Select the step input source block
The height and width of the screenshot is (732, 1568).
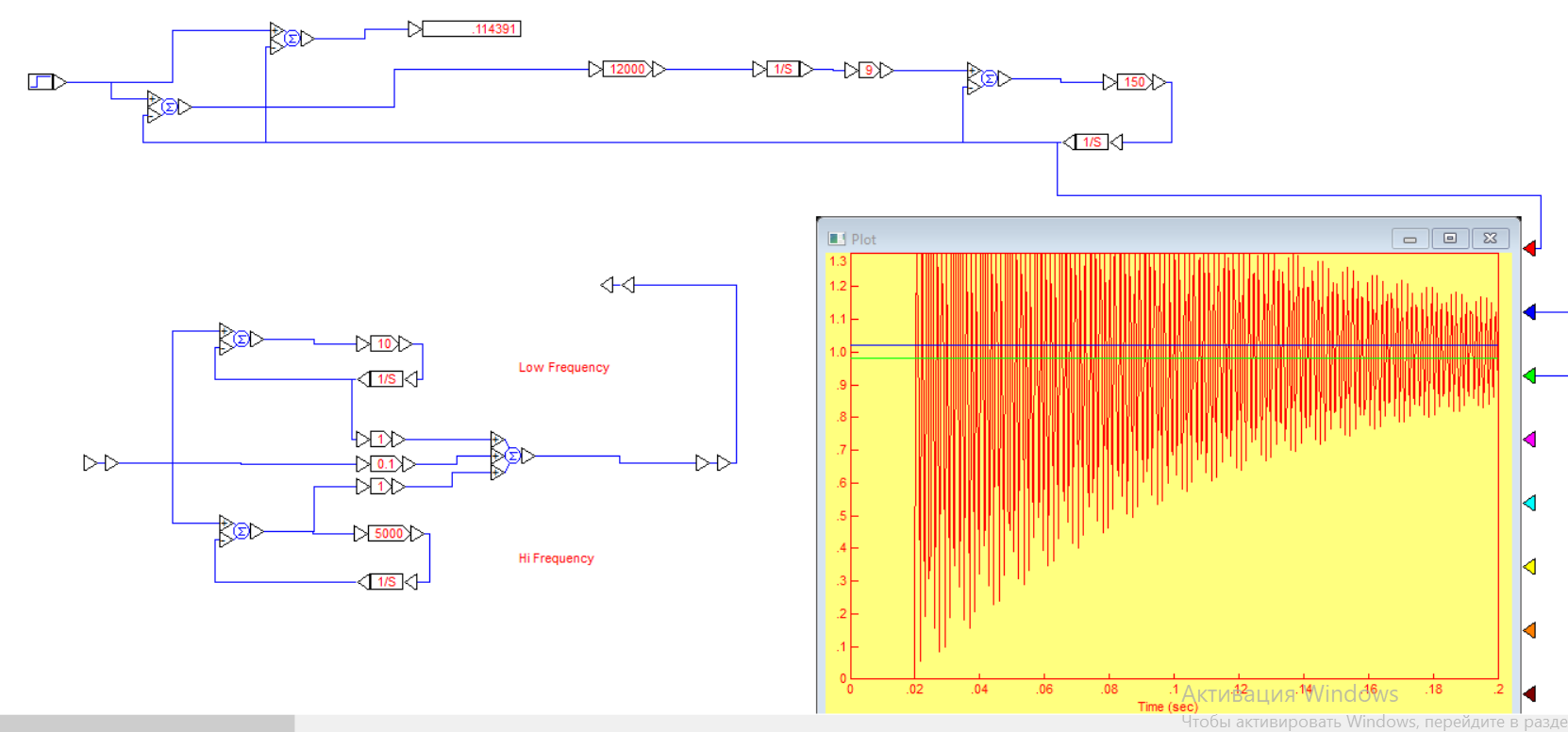[x=42, y=82]
